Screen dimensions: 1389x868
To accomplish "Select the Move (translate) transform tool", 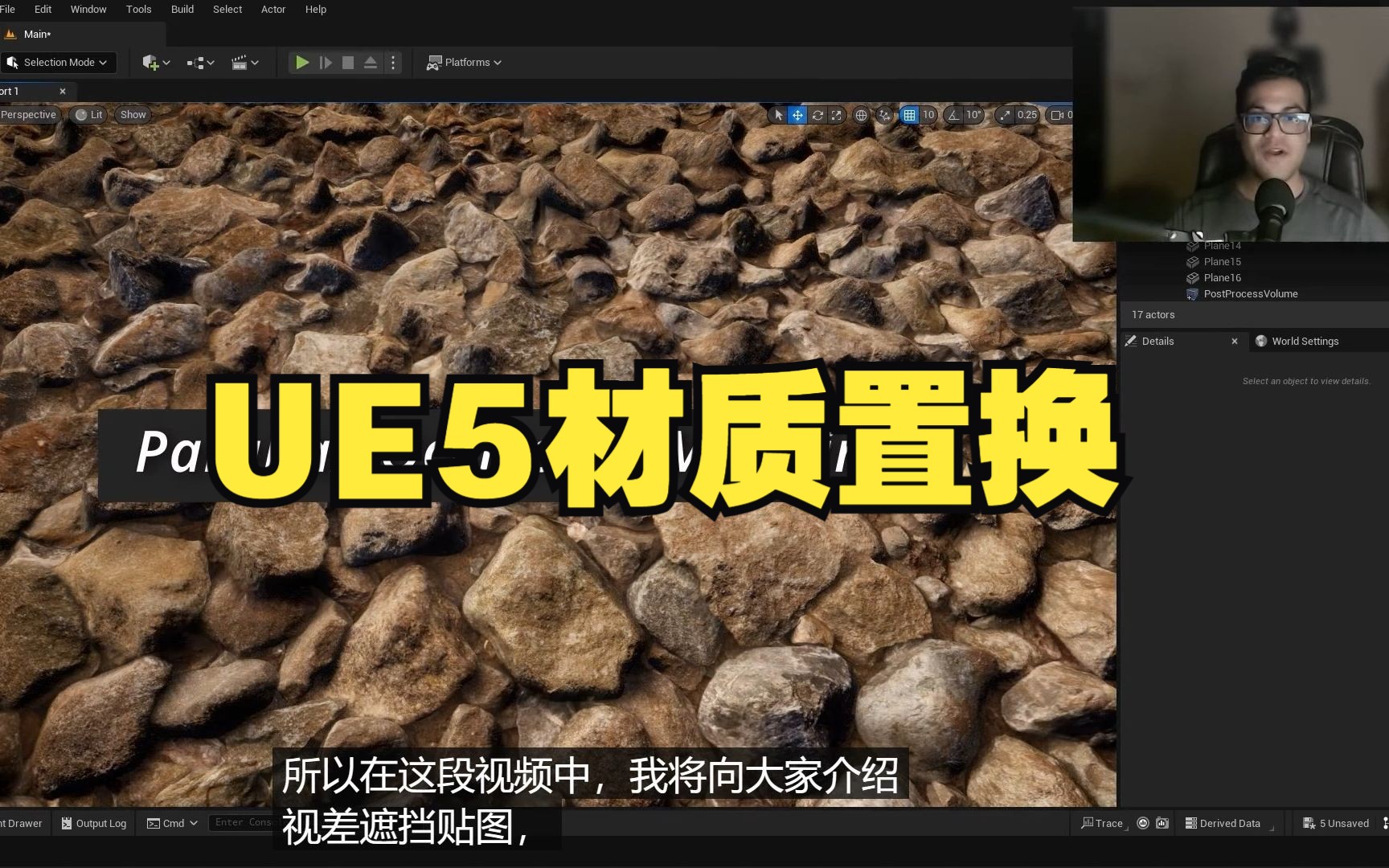I will pos(797,115).
